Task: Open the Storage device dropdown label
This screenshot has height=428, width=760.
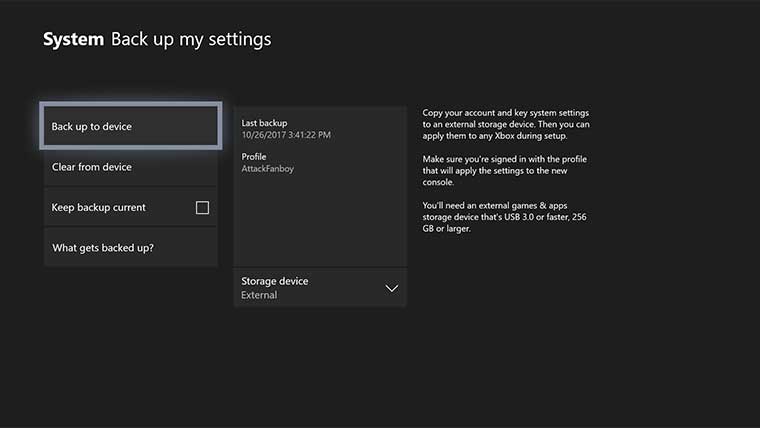Action: (x=275, y=281)
